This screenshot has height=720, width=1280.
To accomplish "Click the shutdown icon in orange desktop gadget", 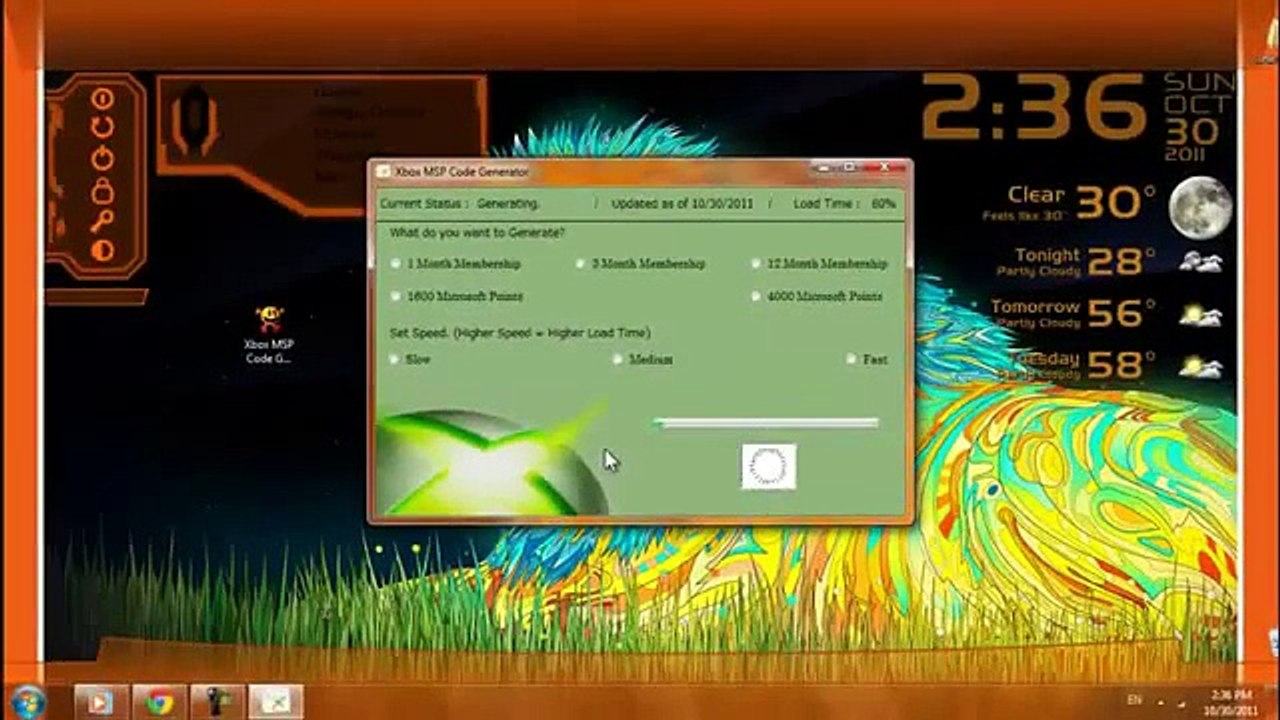I will [102, 99].
